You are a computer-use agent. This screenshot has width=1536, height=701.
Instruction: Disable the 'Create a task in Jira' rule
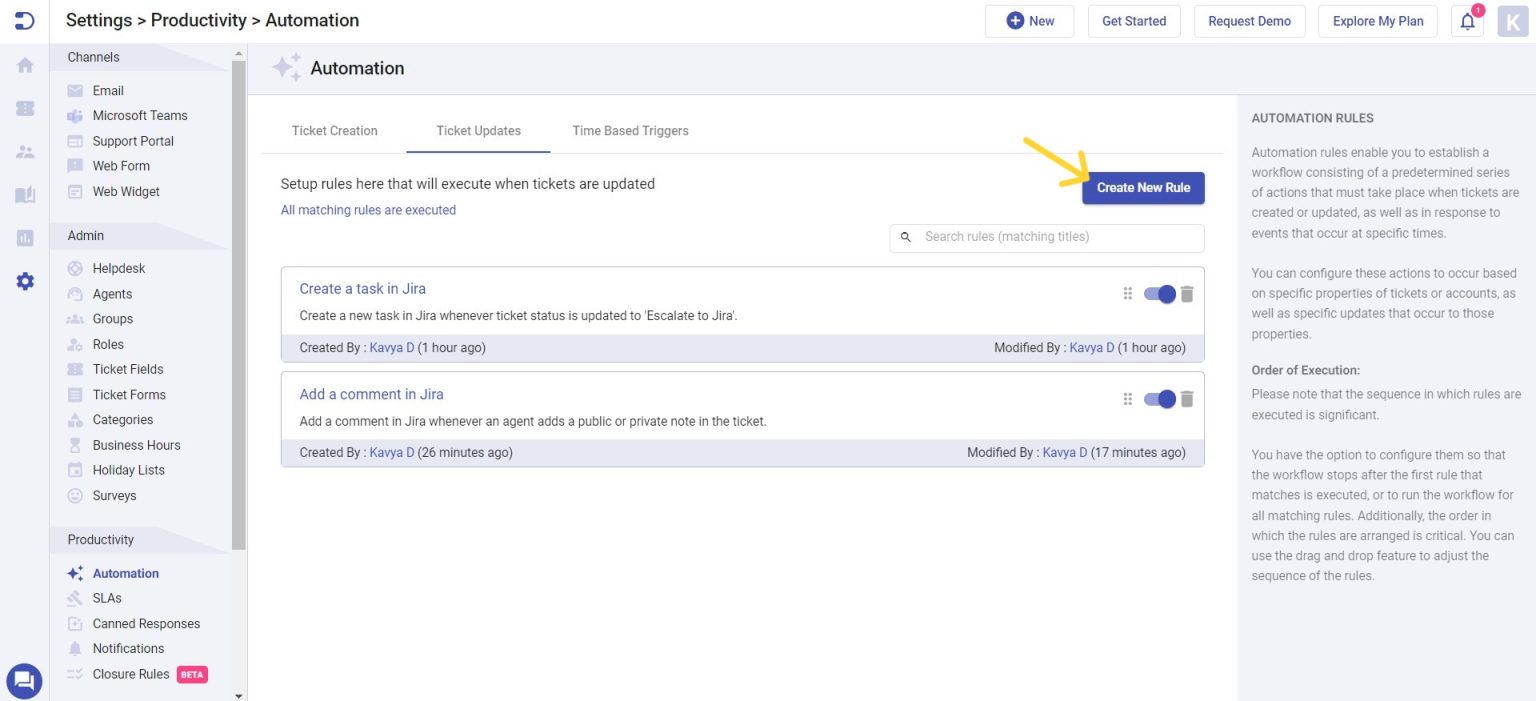[x=1160, y=293]
